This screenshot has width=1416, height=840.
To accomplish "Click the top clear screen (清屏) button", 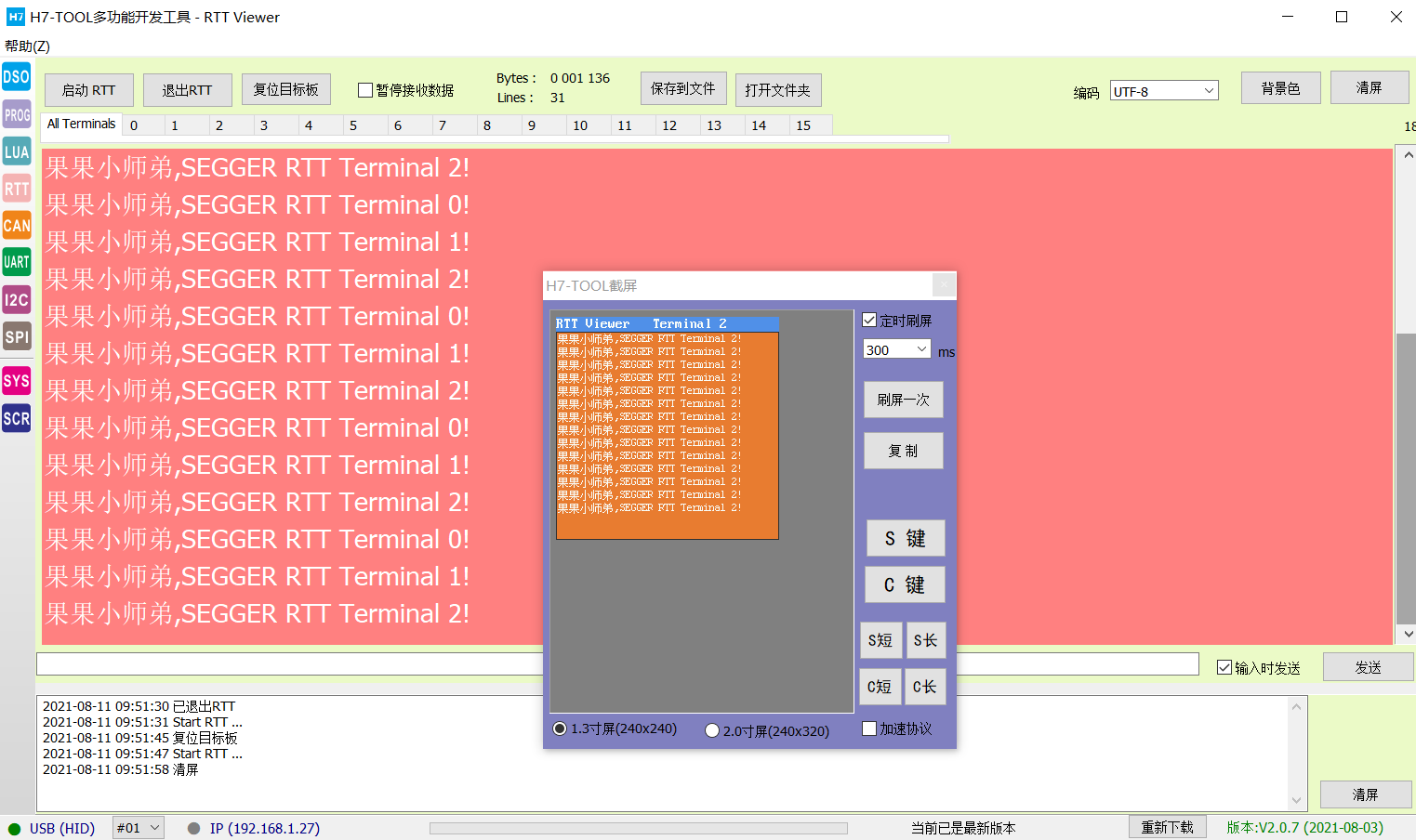I will coord(1370,87).
